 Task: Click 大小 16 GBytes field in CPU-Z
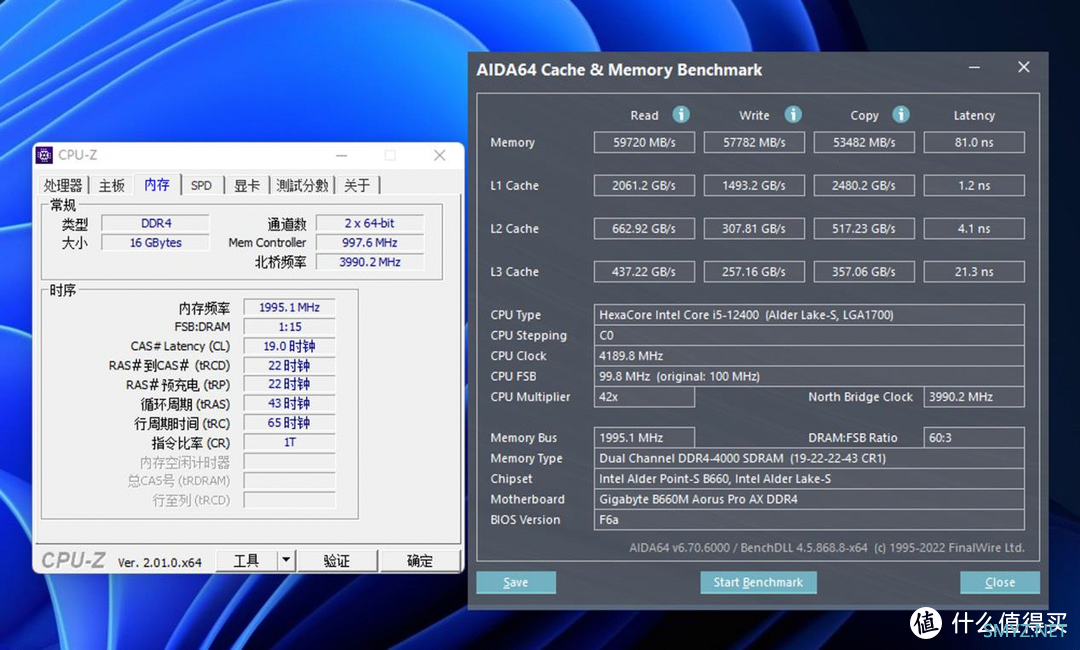coord(156,242)
